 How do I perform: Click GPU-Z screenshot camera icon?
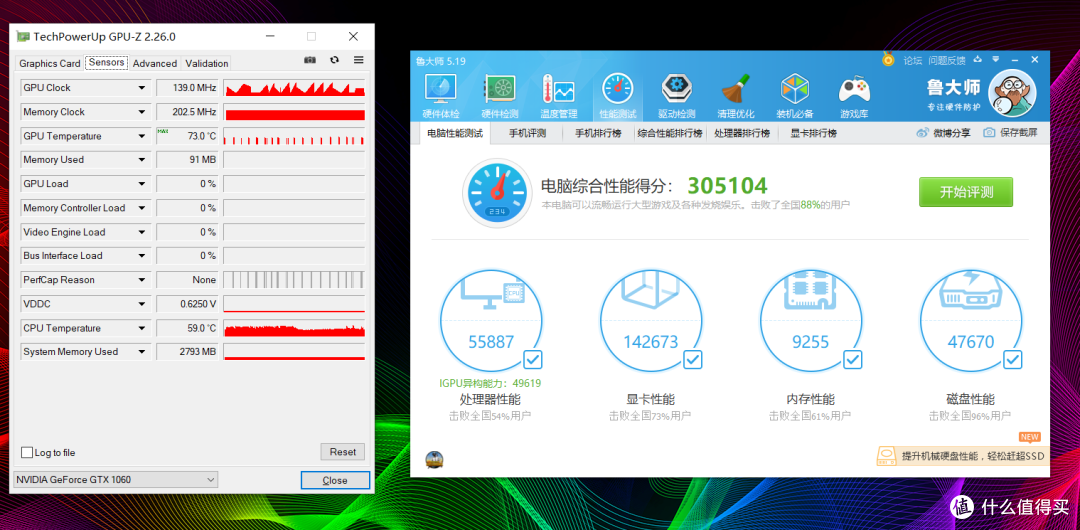tap(310, 60)
